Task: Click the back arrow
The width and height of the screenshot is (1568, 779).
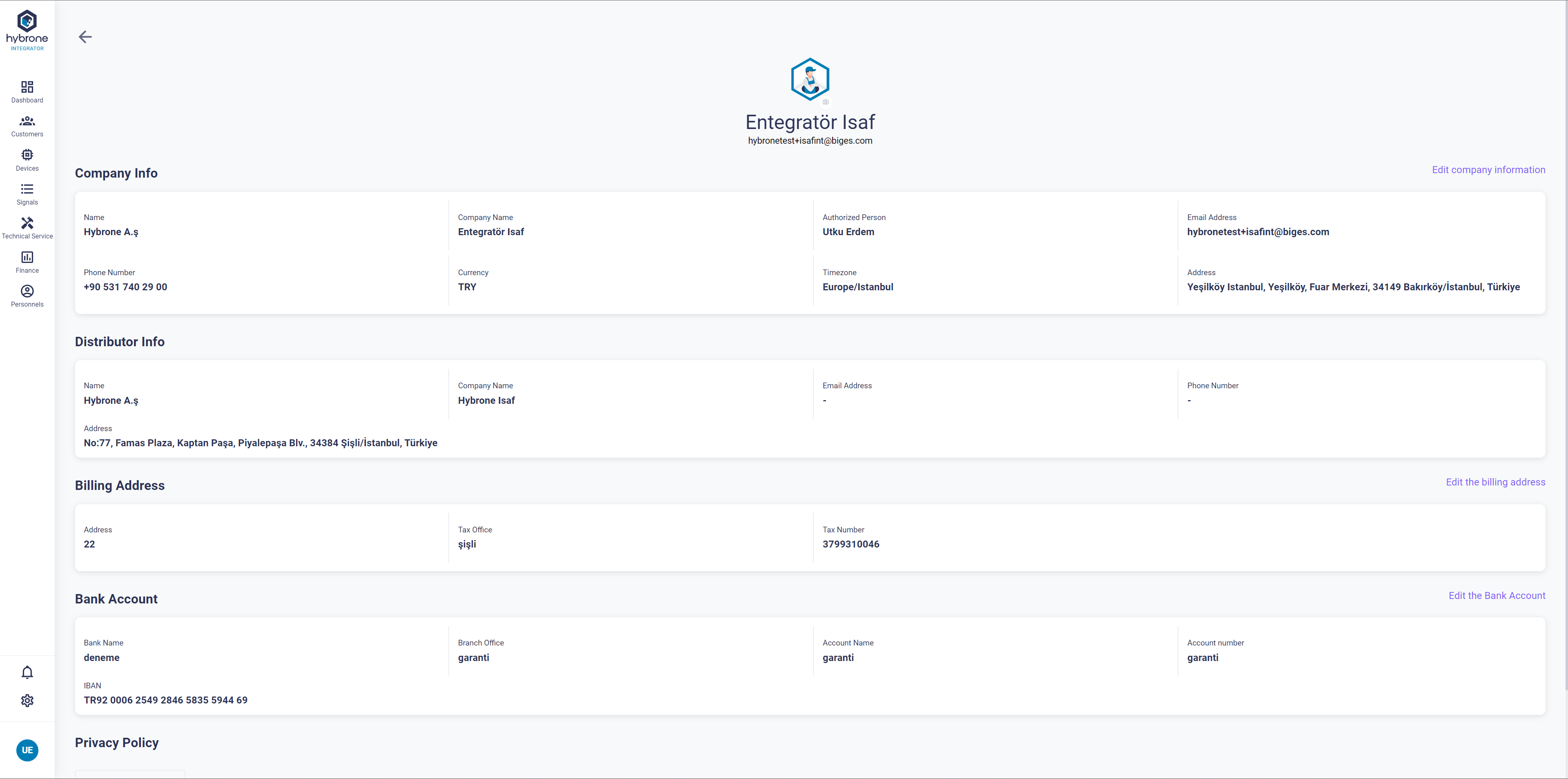Action: pyautogui.click(x=85, y=37)
